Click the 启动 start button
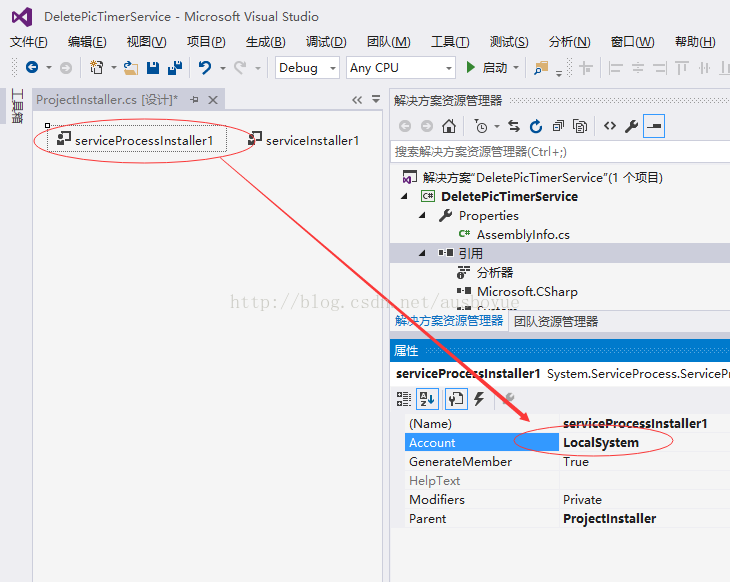 pyautogui.click(x=487, y=68)
